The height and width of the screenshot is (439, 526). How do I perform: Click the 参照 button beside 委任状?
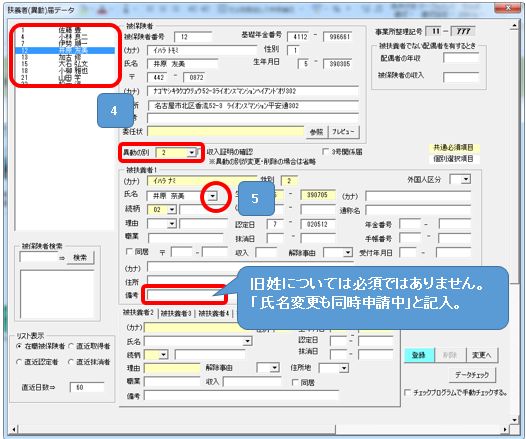[x=316, y=131]
